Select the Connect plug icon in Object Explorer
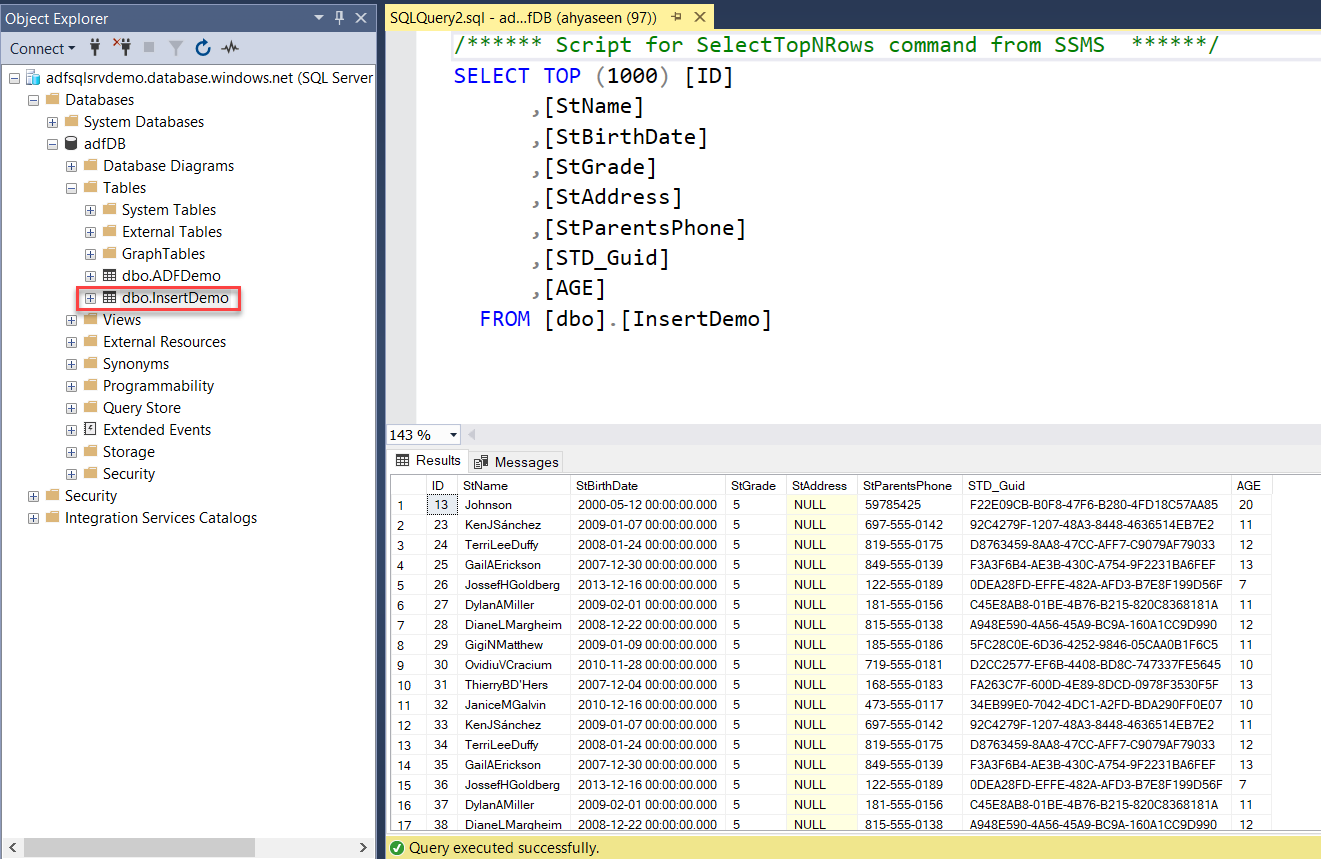This screenshot has height=859, width=1321. (96, 48)
